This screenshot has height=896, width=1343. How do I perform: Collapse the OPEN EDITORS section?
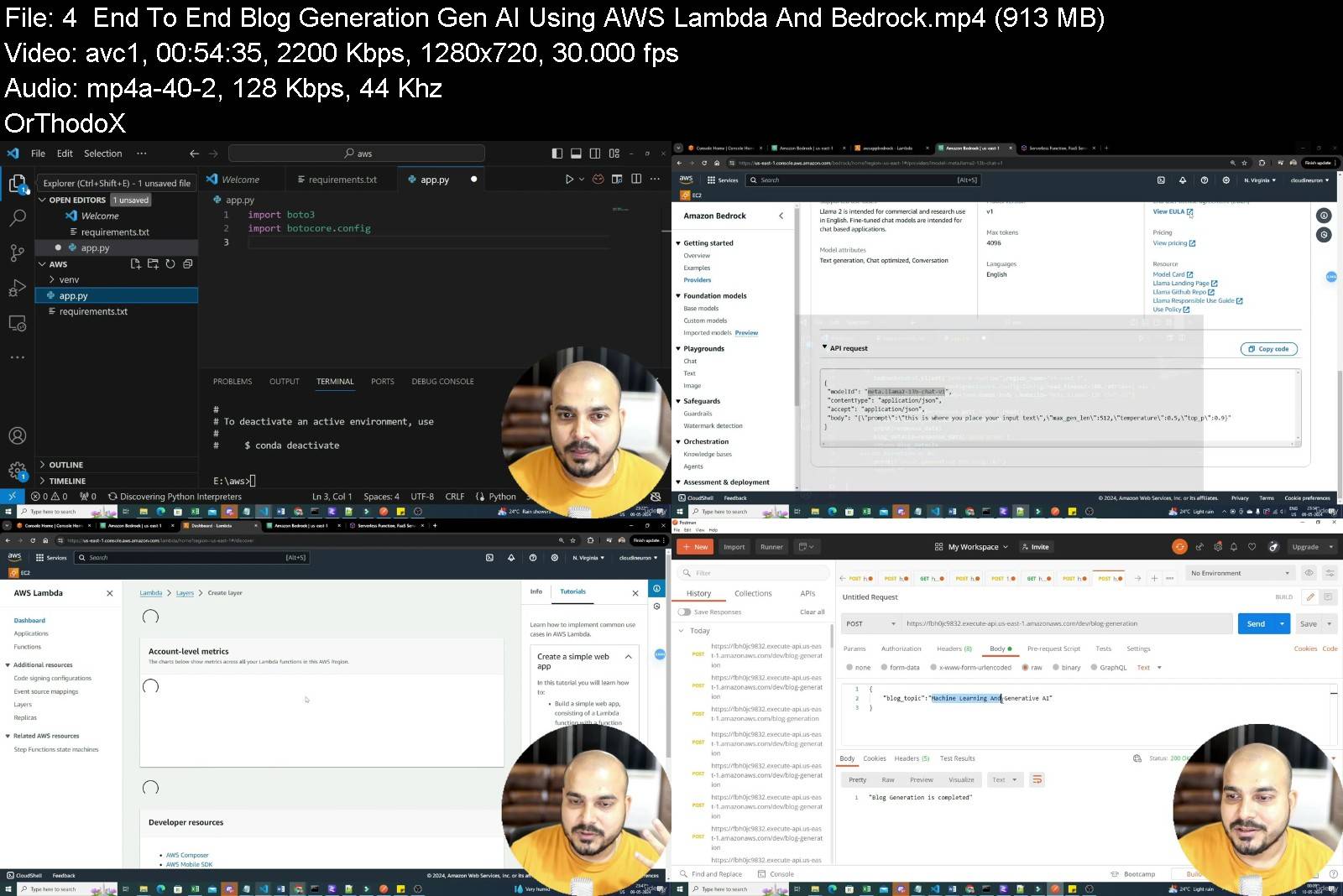pyautogui.click(x=43, y=201)
